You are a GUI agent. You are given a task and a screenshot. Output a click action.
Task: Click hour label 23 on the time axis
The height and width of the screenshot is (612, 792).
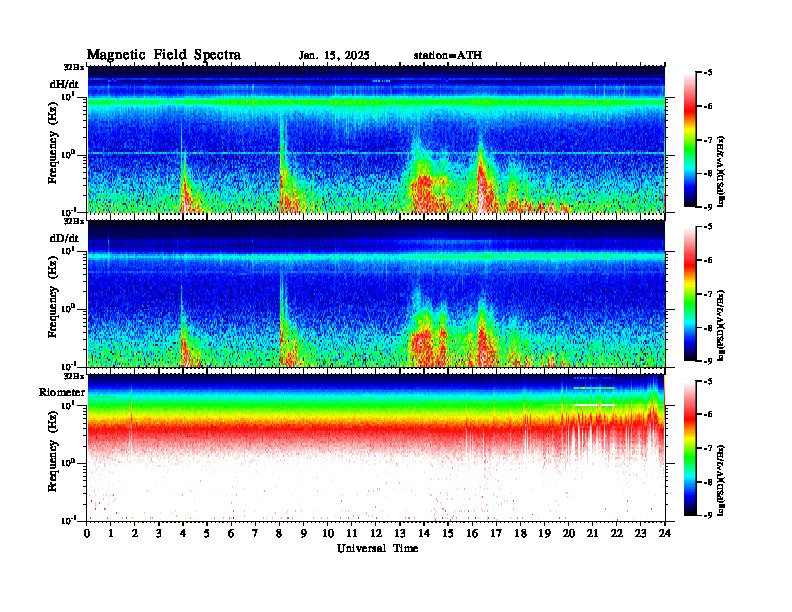coord(641,533)
